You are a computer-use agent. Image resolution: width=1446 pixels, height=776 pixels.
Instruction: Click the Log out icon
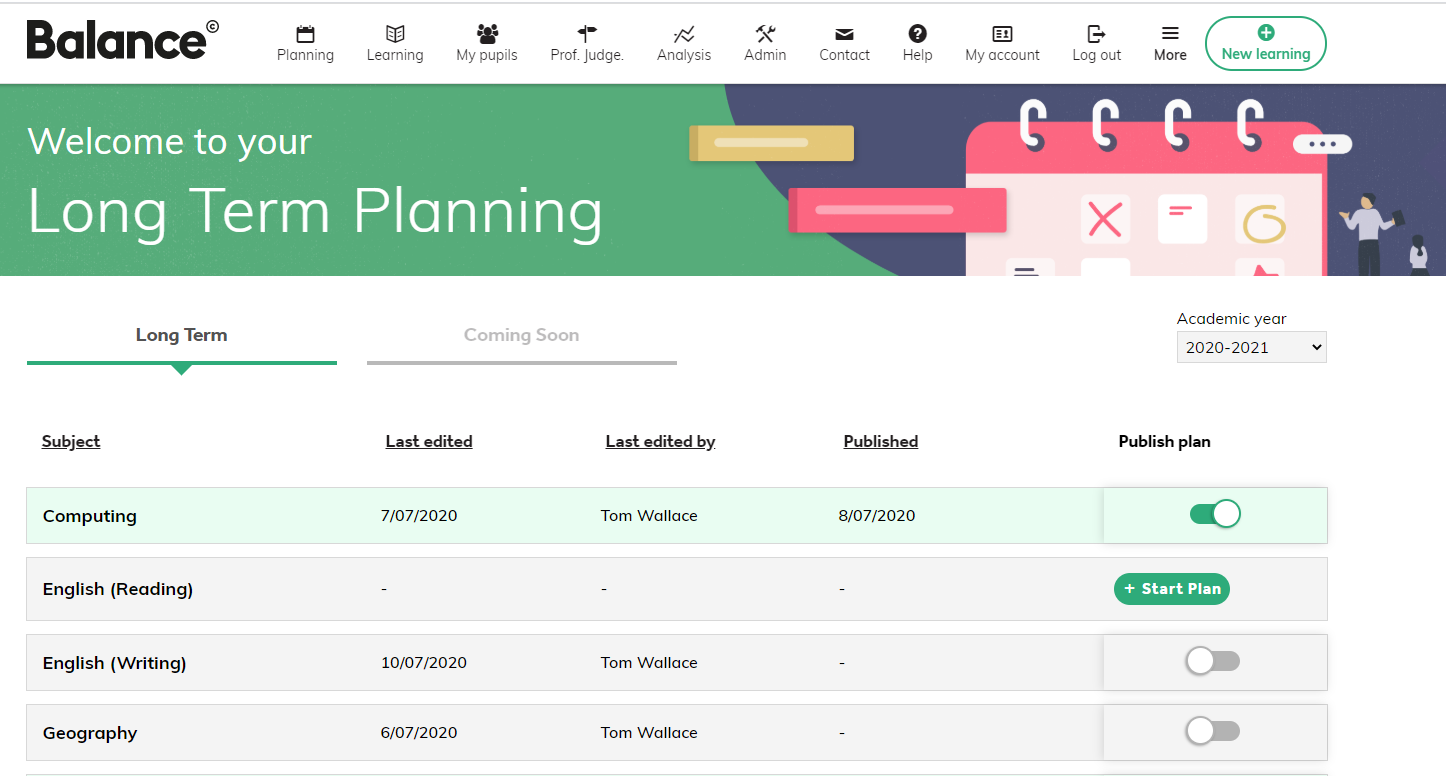point(1096,34)
